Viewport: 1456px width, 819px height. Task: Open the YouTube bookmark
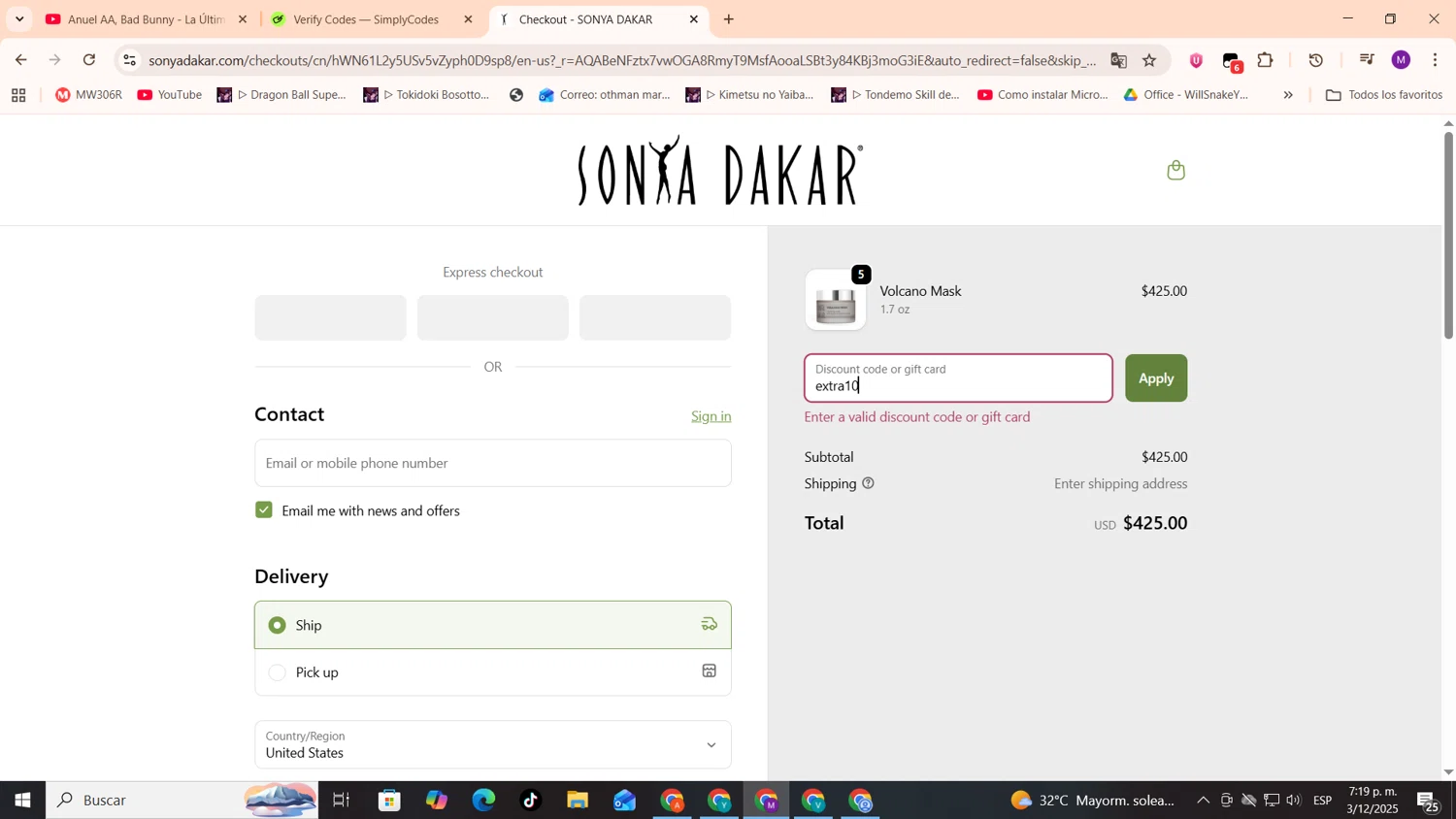click(170, 95)
